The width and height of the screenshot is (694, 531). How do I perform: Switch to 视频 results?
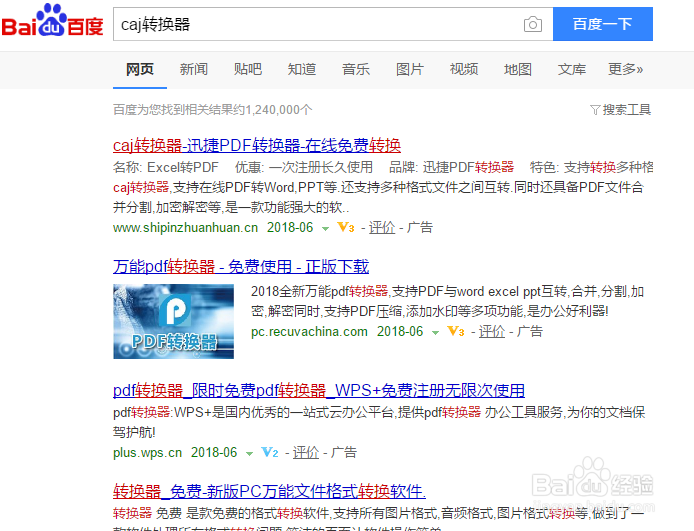pyautogui.click(x=464, y=69)
